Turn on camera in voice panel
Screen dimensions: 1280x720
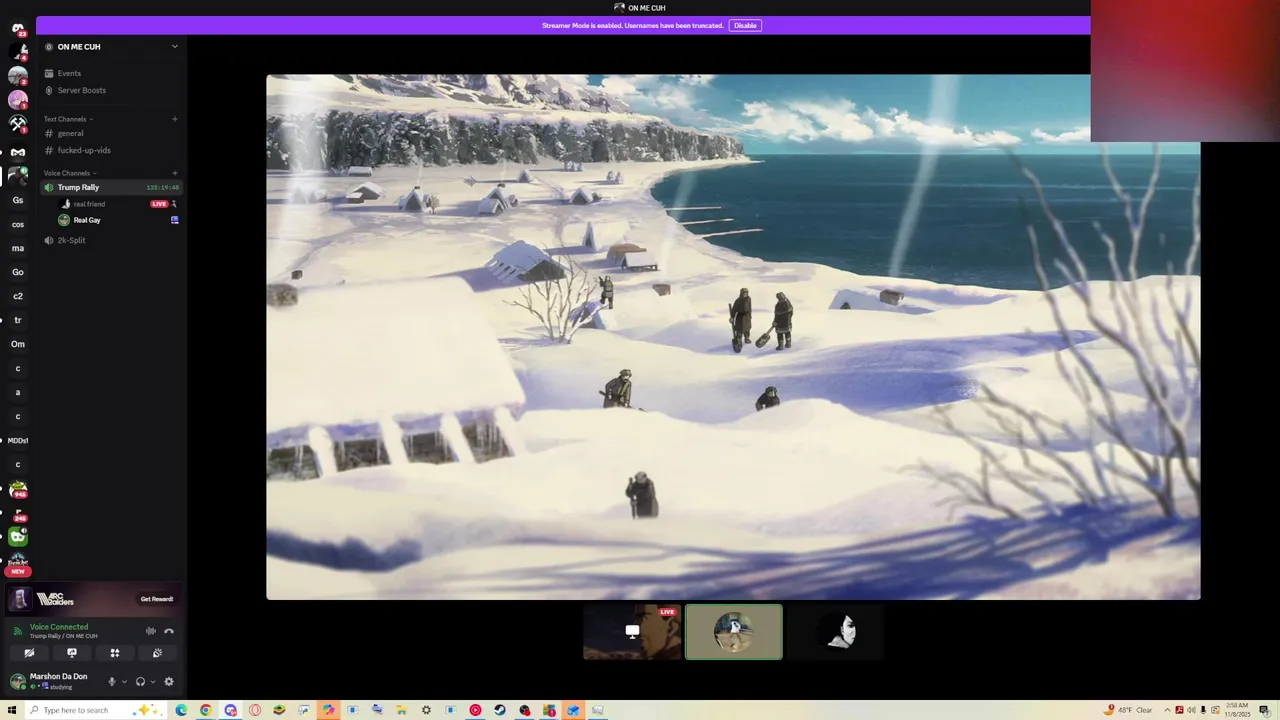29,653
